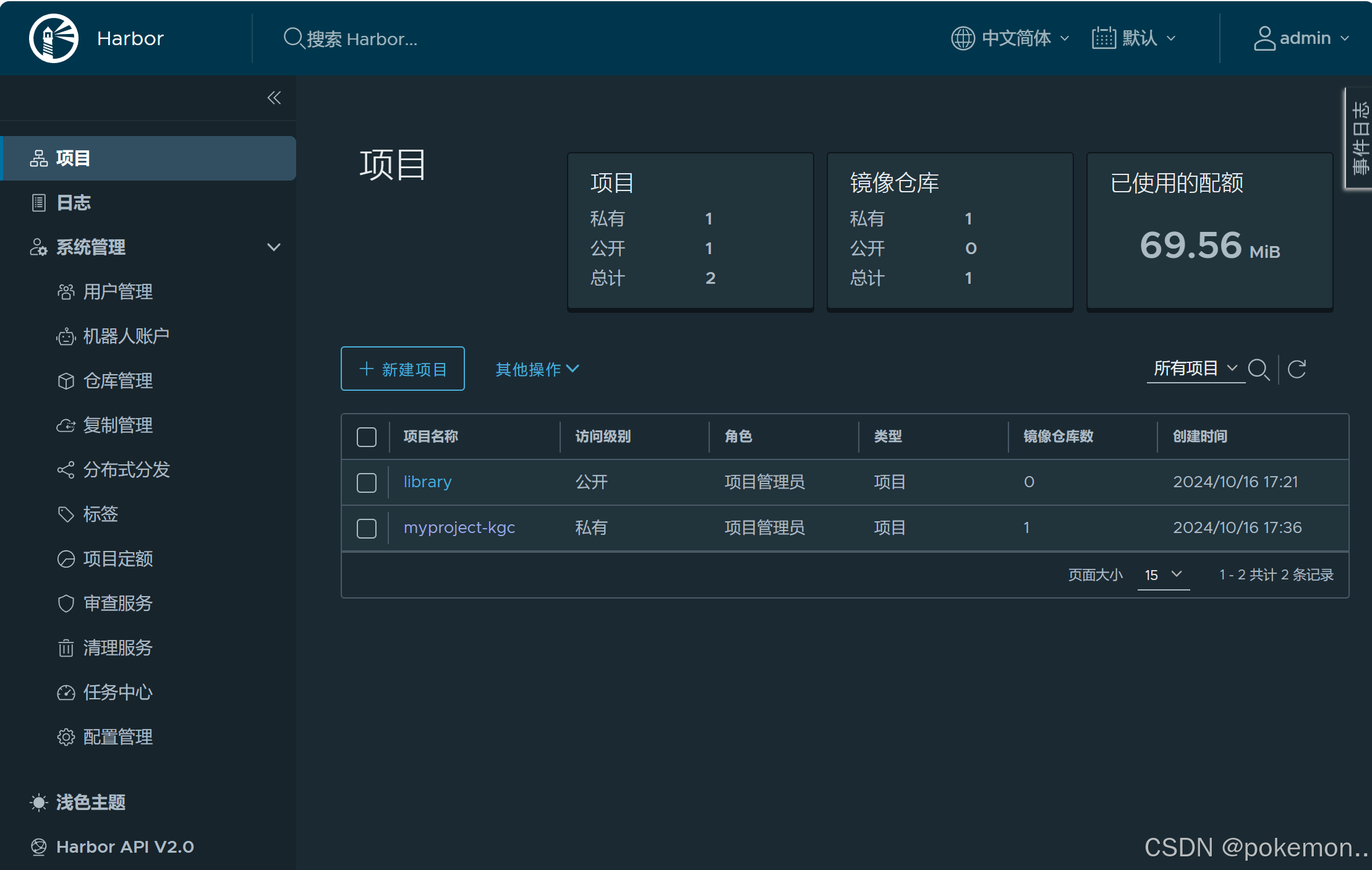
Task: Check the myproject-kgc project checkbox
Action: (367, 528)
